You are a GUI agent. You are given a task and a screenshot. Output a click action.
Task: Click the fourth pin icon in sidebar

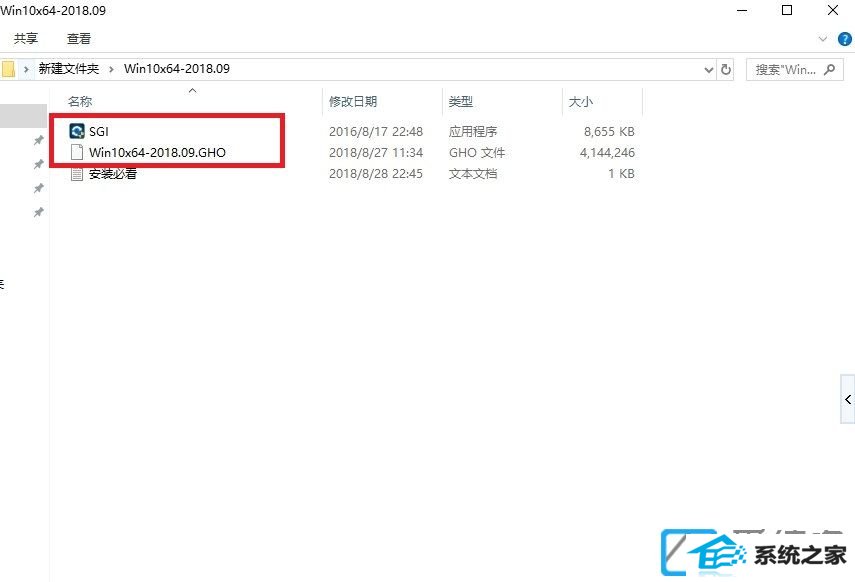pos(38,212)
